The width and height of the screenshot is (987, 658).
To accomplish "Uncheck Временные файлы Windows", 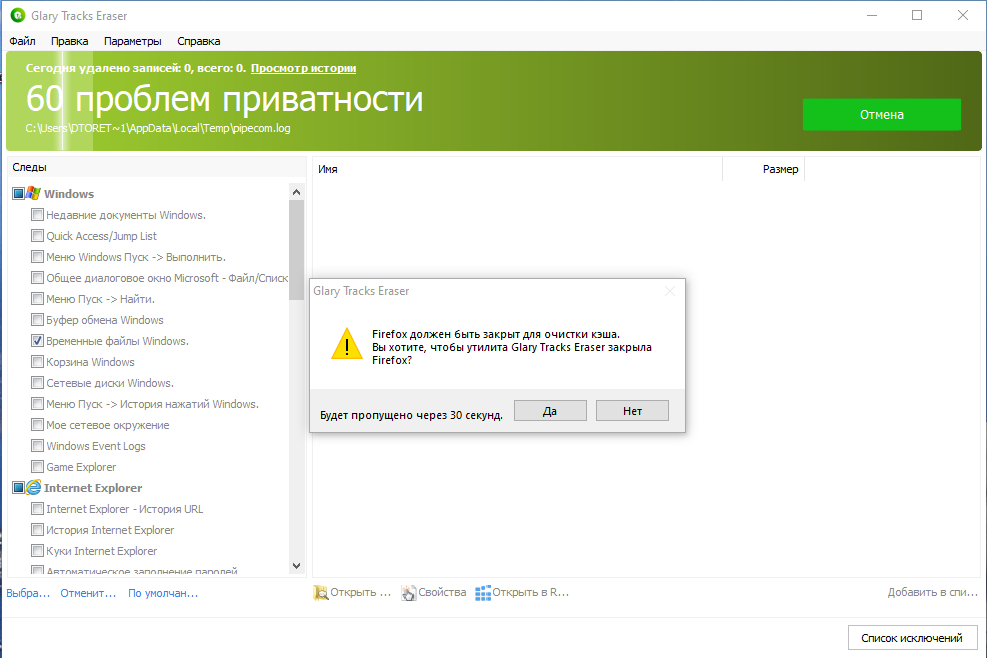I will (37, 340).
